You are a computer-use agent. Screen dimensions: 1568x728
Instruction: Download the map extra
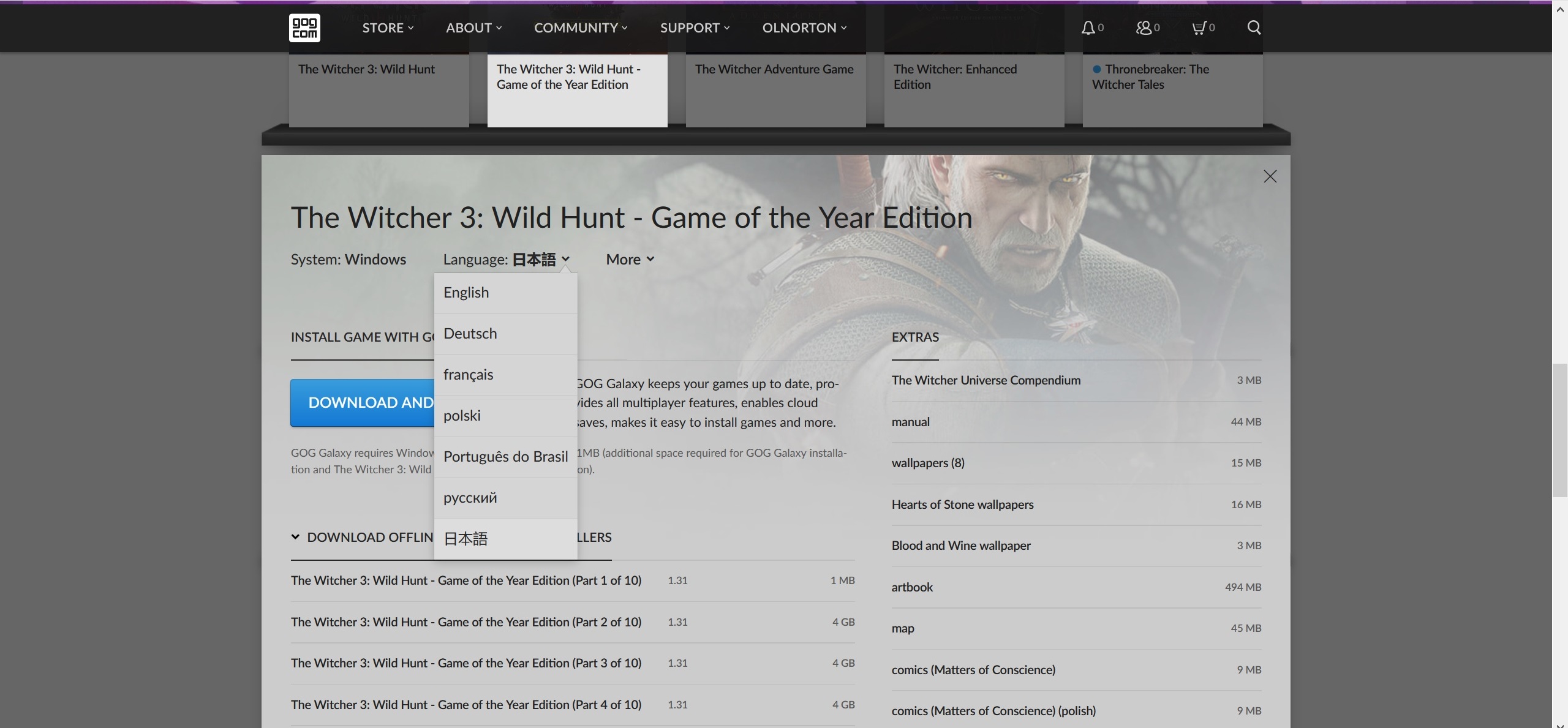(x=1077, y=628)
